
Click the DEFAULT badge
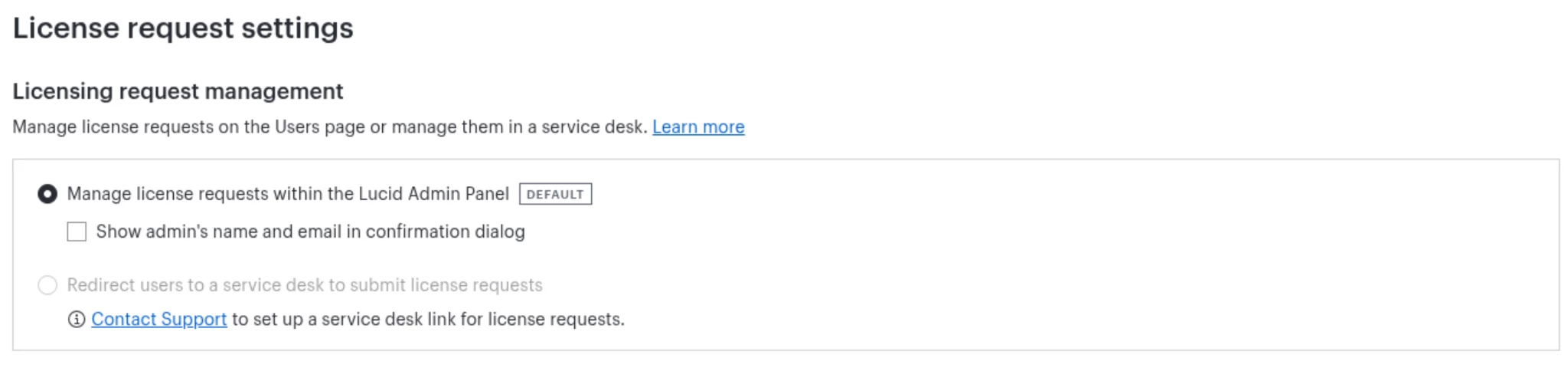tap(555, 194)
